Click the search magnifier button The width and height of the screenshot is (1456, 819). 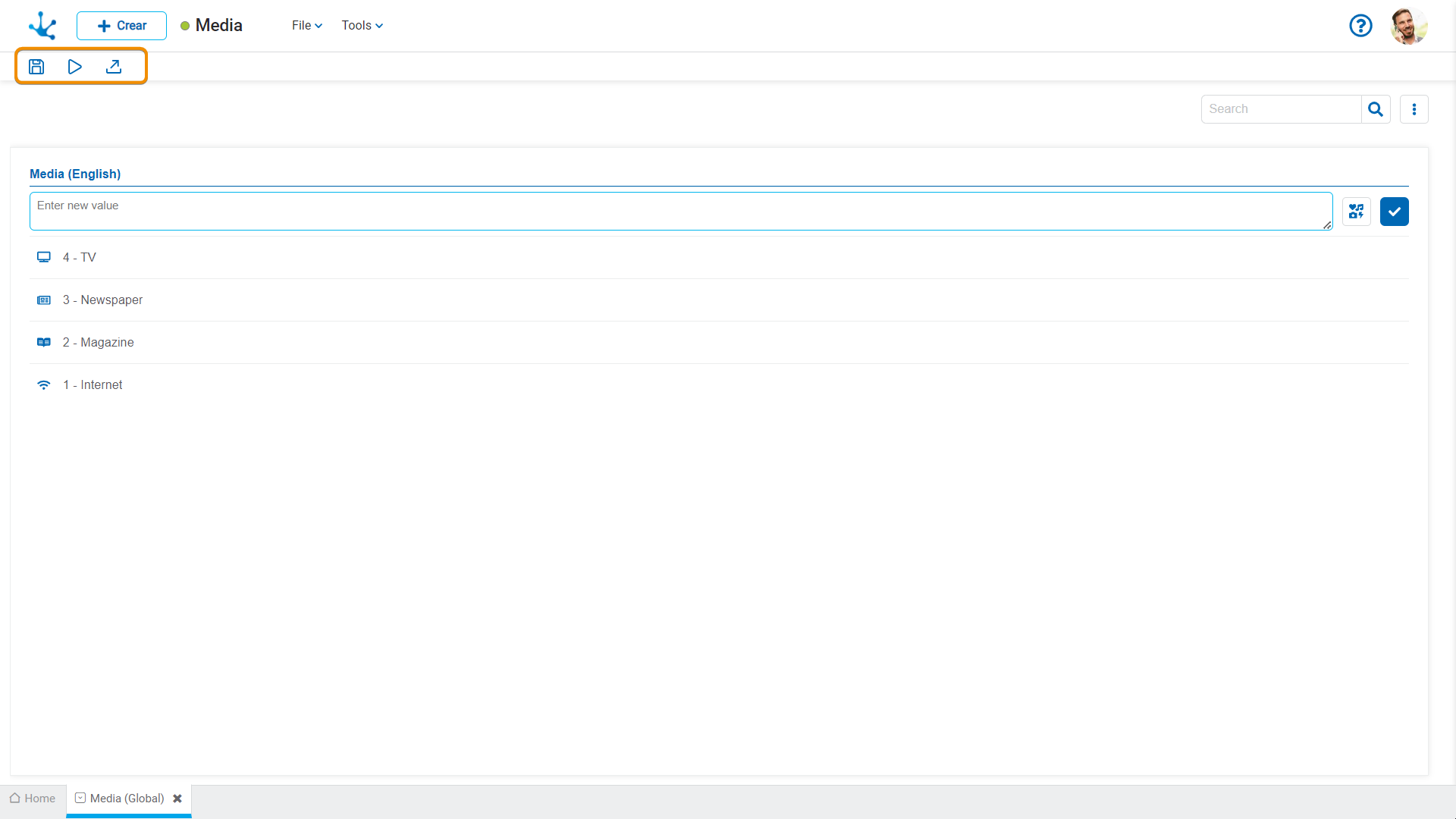coord(1375,109)
